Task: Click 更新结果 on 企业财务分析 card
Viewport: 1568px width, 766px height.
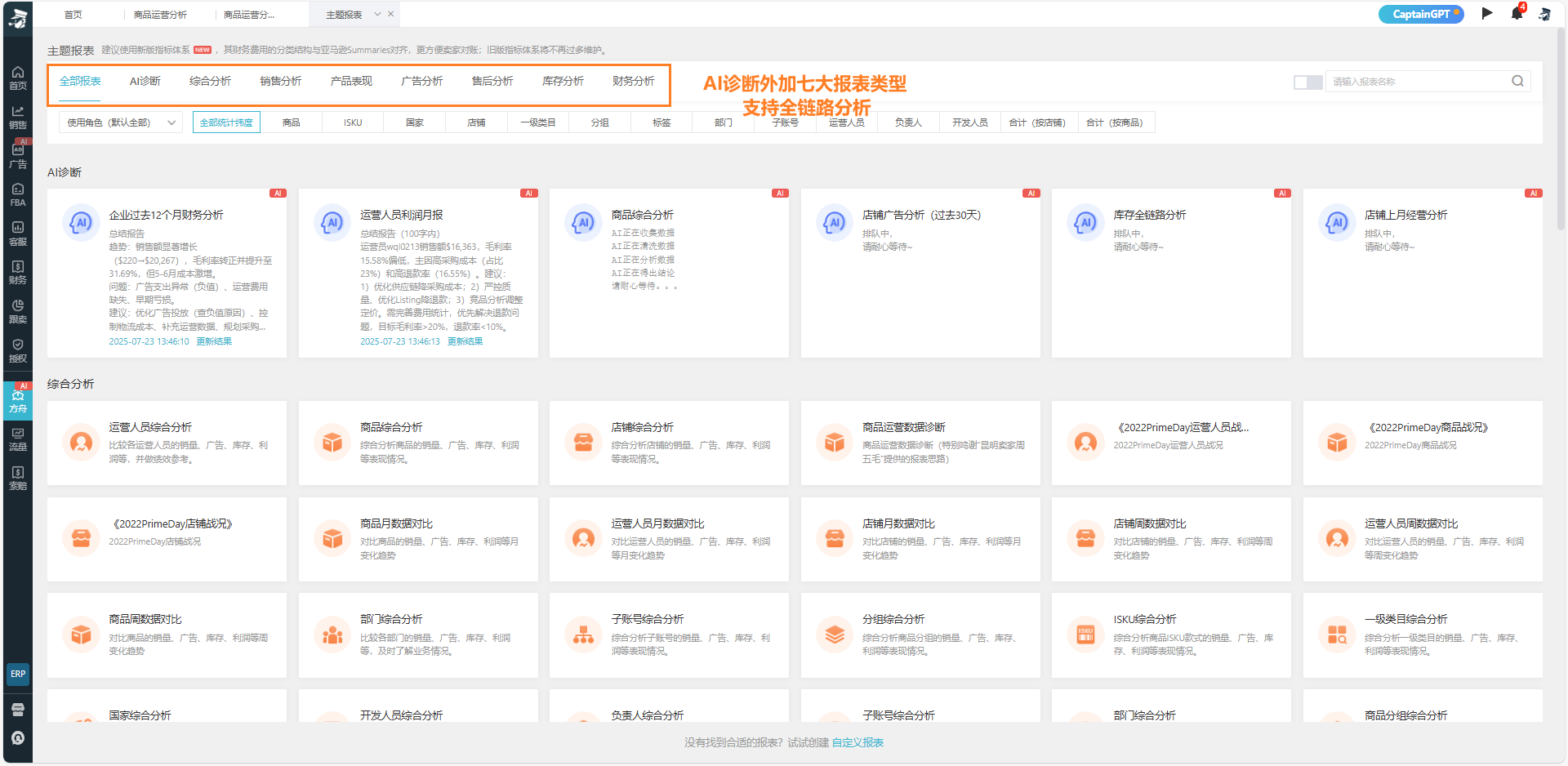Action: (x=214, y=341)
